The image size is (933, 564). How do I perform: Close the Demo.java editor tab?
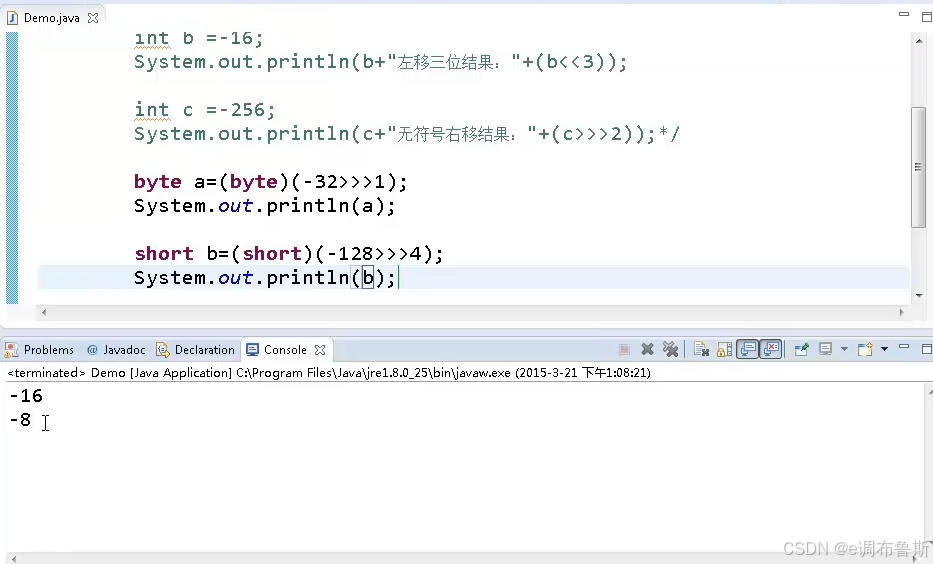pos(93,18)
